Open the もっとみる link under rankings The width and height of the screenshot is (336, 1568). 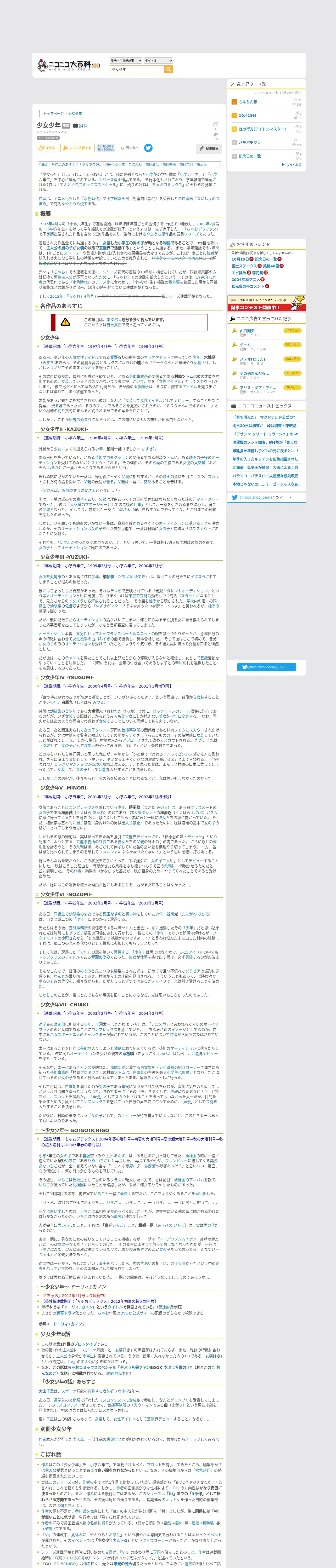[x=292, y=165]
